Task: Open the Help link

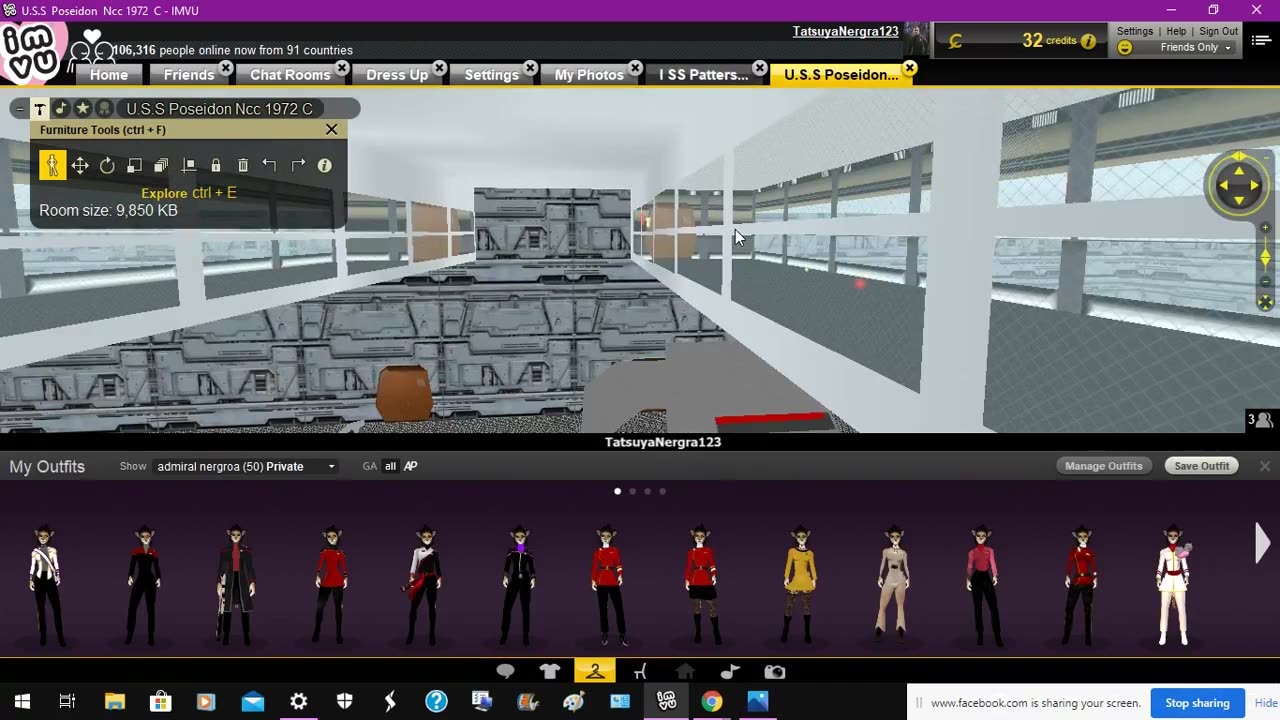Action: [x=1176, y=31]
